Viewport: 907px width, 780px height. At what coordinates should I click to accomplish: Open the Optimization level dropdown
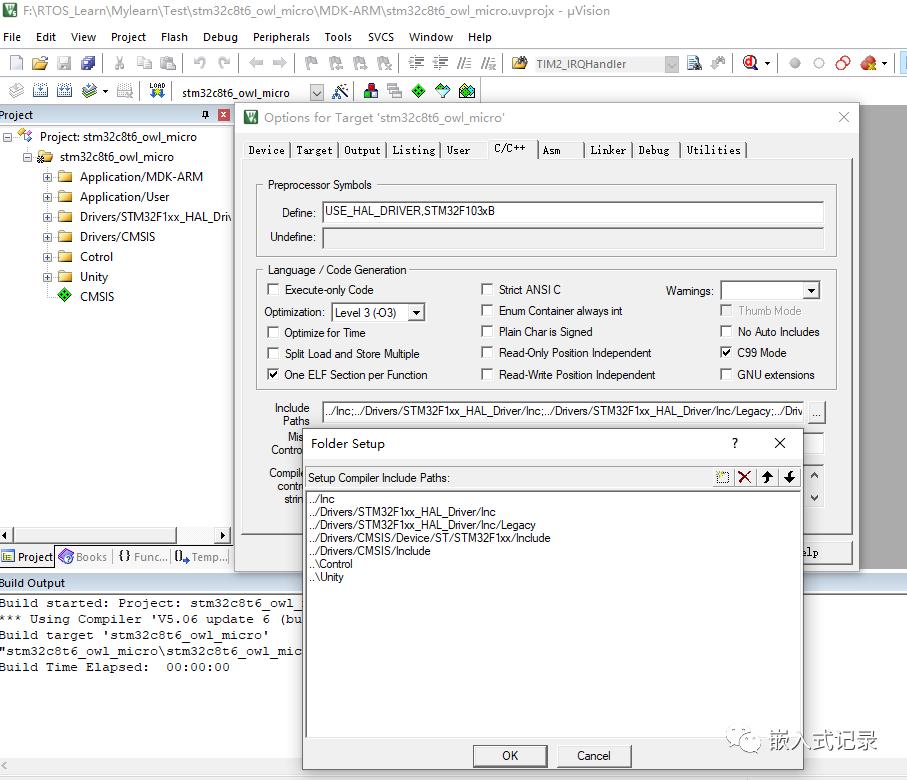pos(416,312)
